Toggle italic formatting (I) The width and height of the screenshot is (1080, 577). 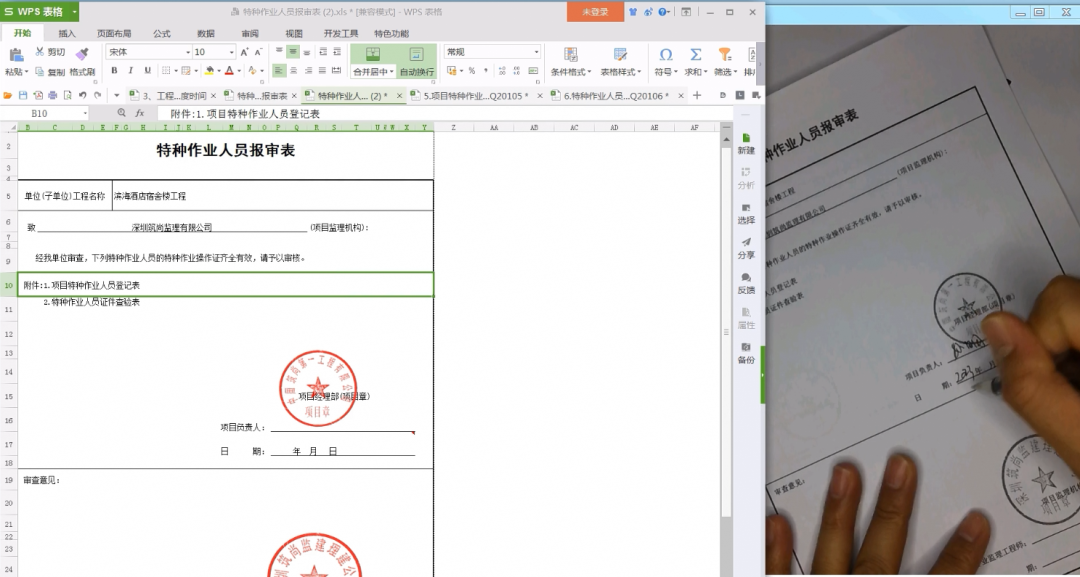[x=131, y=71]
